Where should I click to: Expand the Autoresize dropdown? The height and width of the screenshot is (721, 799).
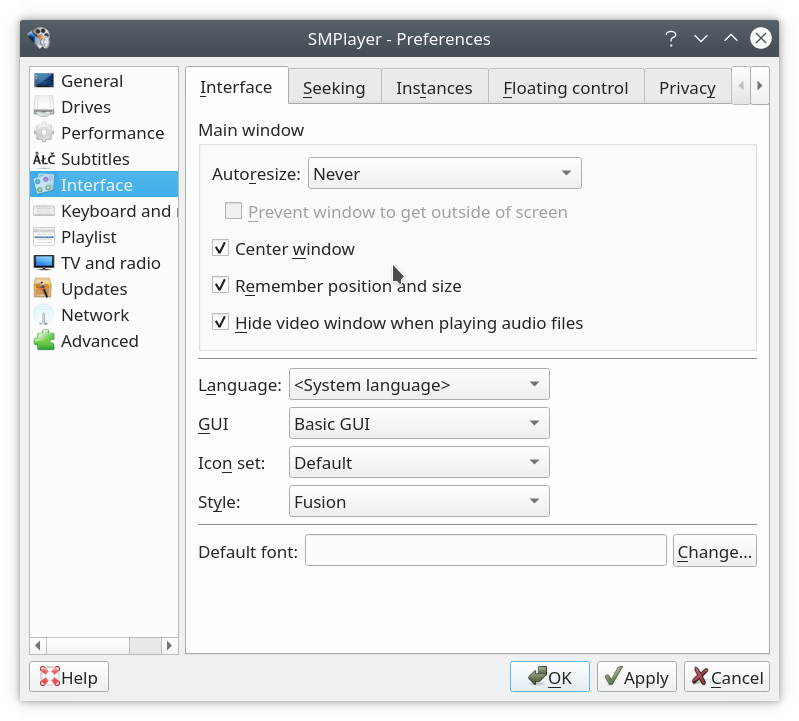[x=444, y=174]
